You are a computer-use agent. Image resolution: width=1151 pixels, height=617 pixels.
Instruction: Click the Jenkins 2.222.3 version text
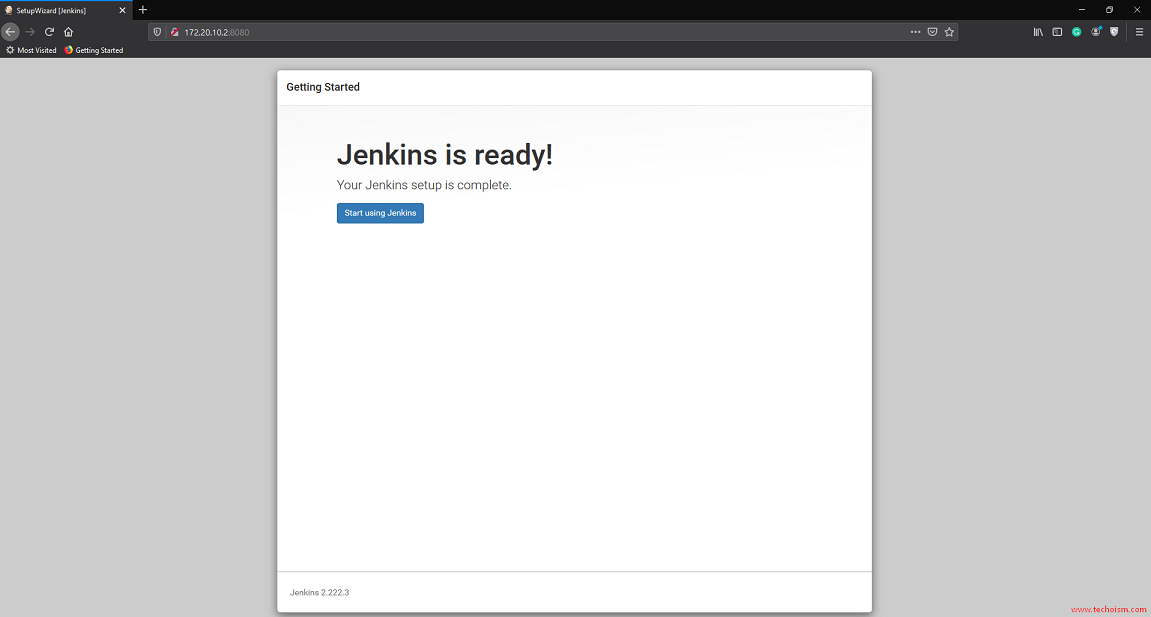(x=319, y=592)
